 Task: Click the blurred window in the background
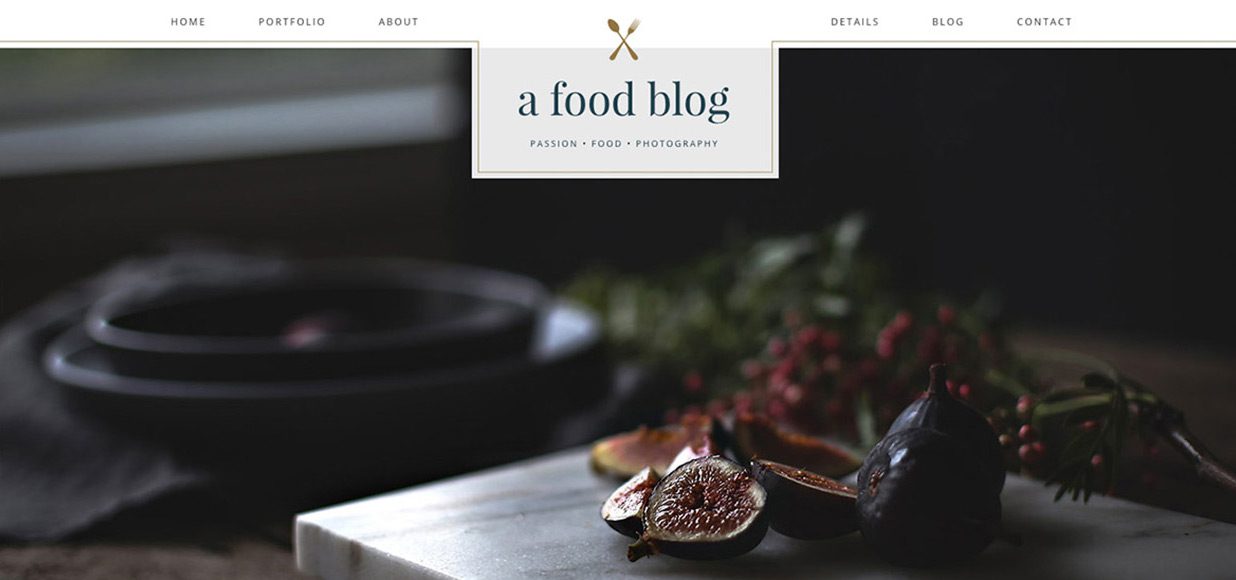(230, 110)
